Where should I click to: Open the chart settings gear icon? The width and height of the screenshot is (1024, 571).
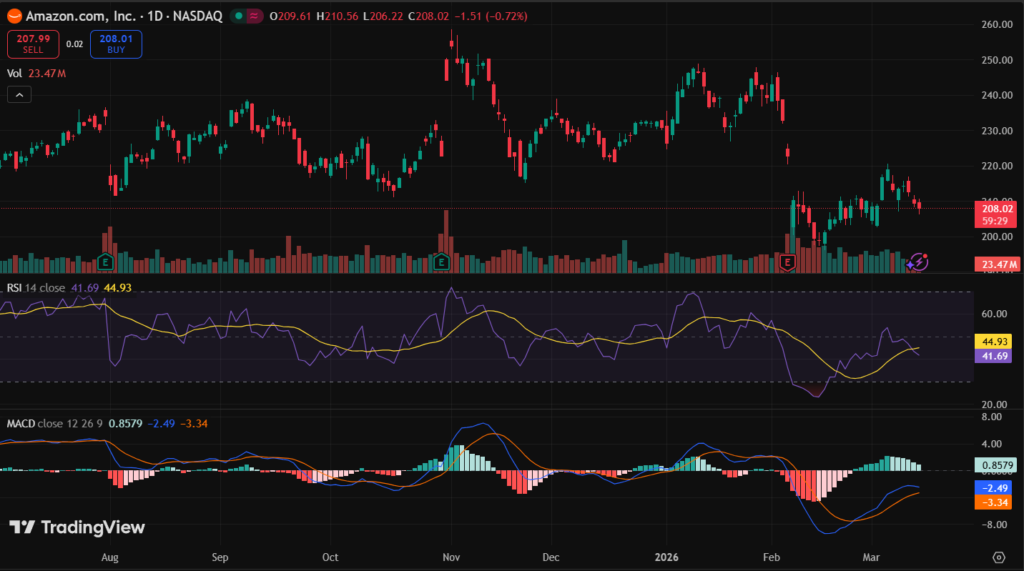pos(998,556)
